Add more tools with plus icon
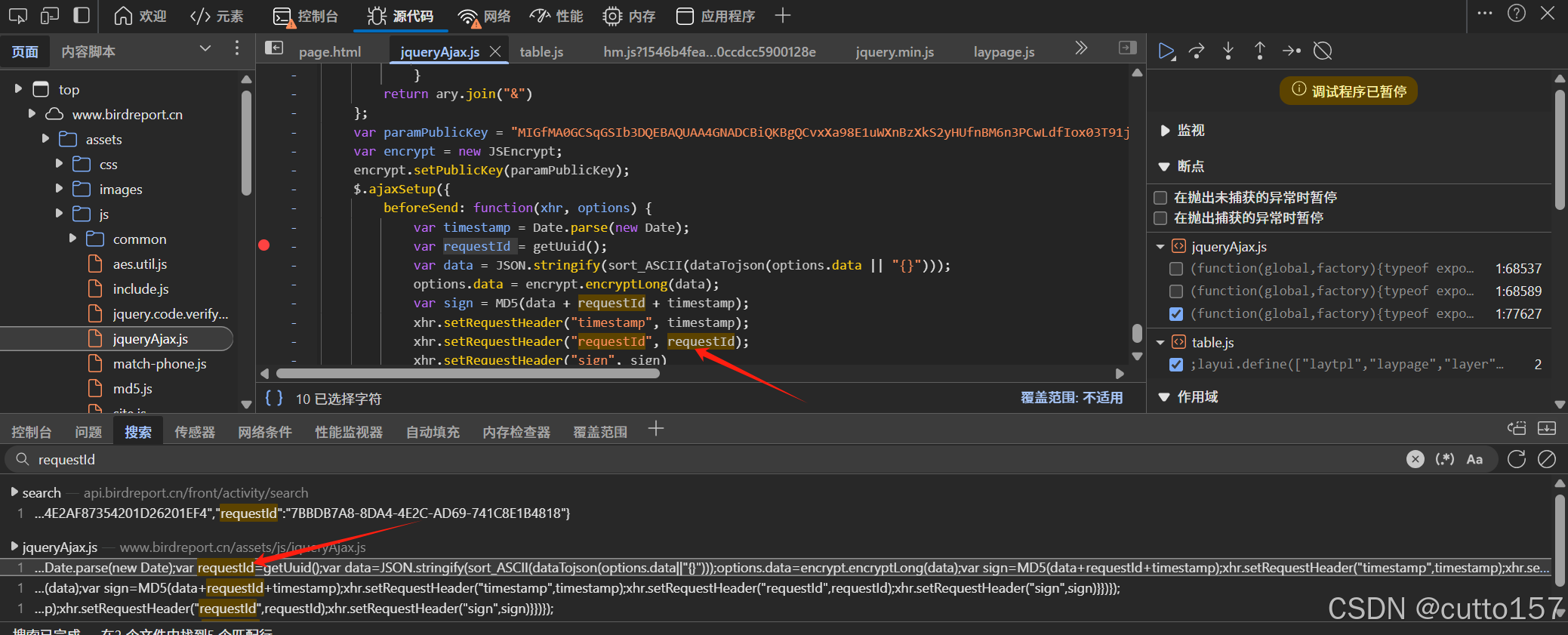The height and width of the screenshot is (635, 1568). tap(783, 16)
